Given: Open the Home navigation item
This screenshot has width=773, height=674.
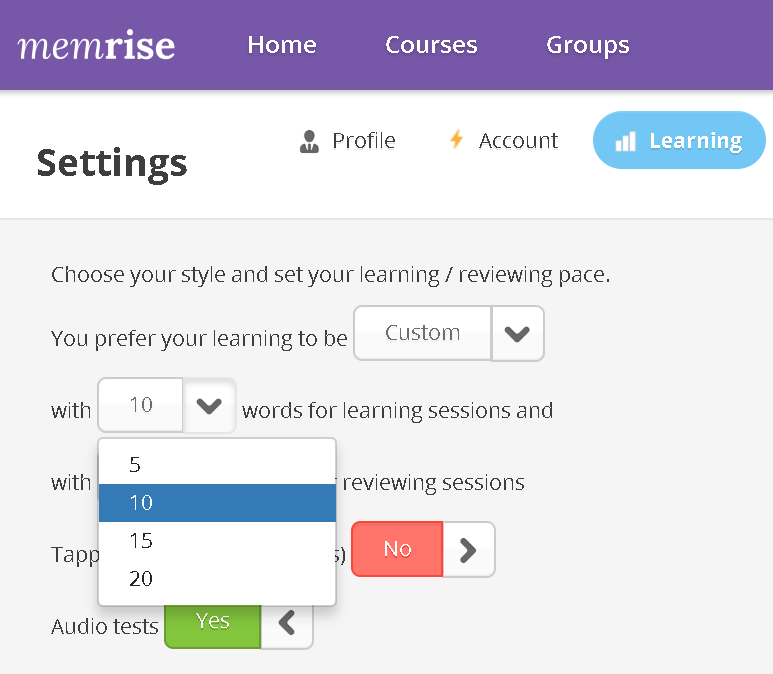Looking at the screenshot, I should pos(282,45).
